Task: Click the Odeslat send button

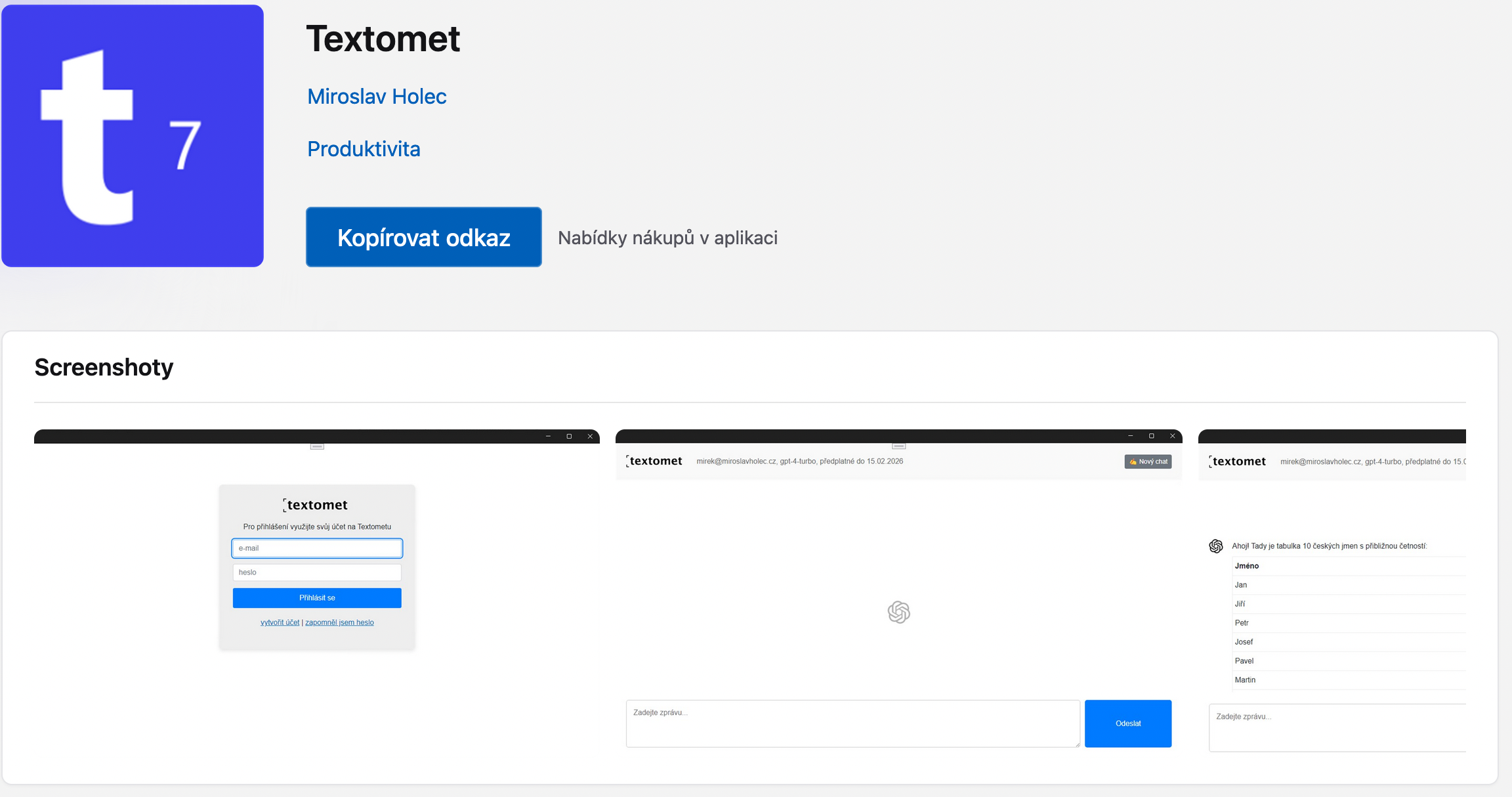Action: point(1128,723)
